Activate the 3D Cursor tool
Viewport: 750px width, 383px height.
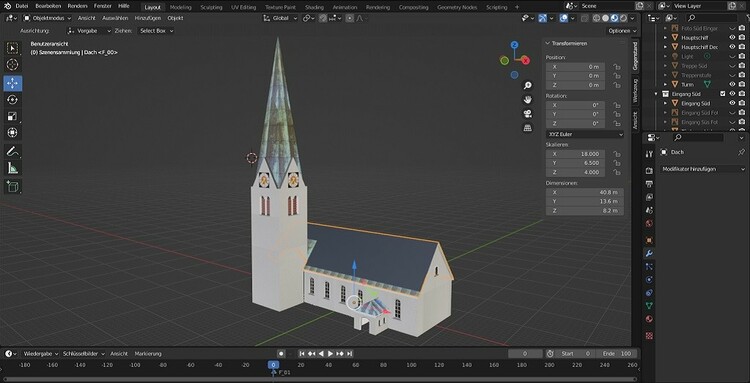[x=13, y=65]
